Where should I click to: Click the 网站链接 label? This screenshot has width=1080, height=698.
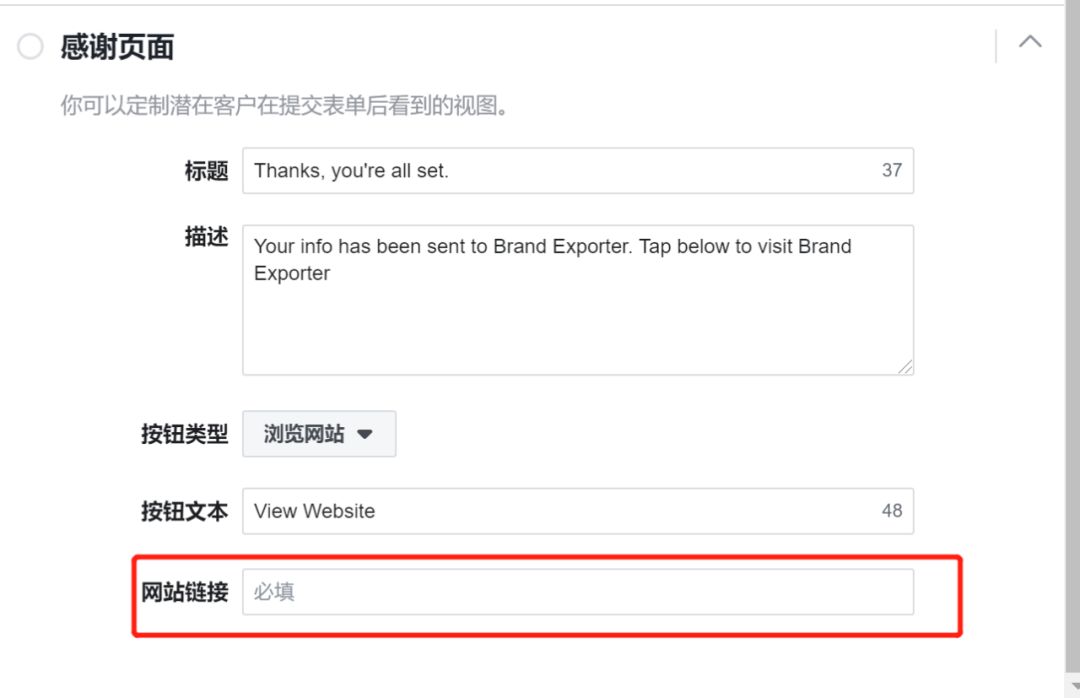(185, 592)
